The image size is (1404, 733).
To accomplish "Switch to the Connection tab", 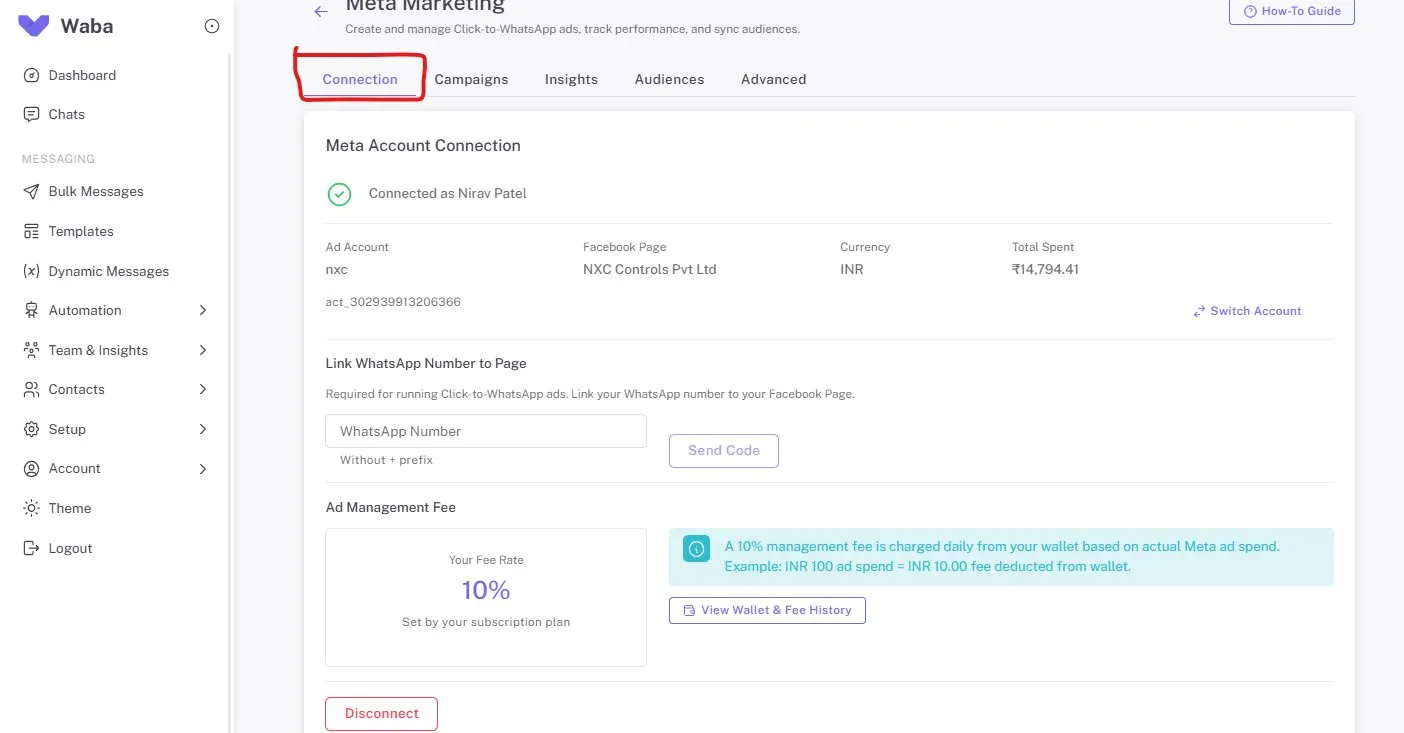I will 360,79.
